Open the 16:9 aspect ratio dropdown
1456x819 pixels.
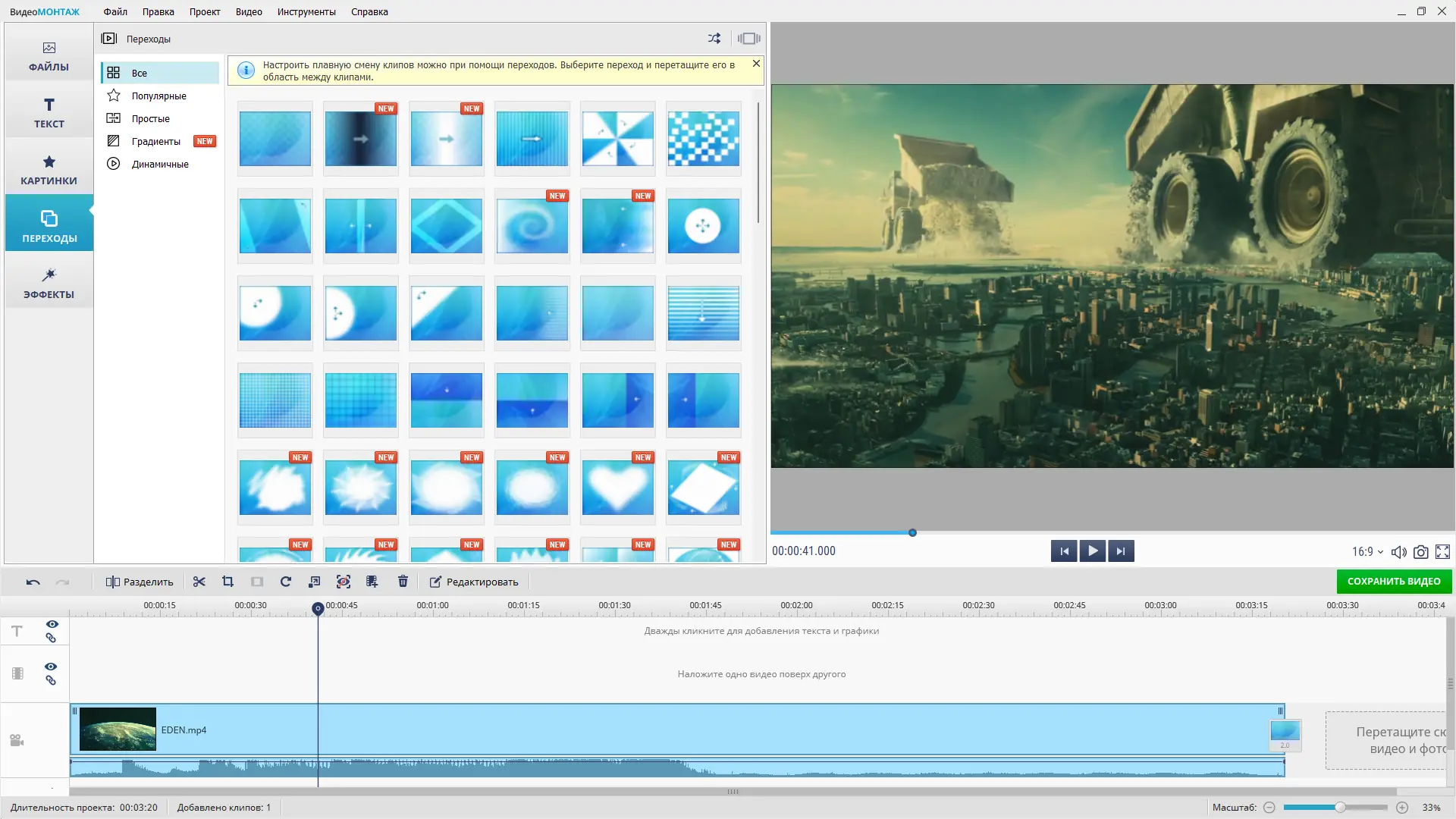click(1367, 552)
